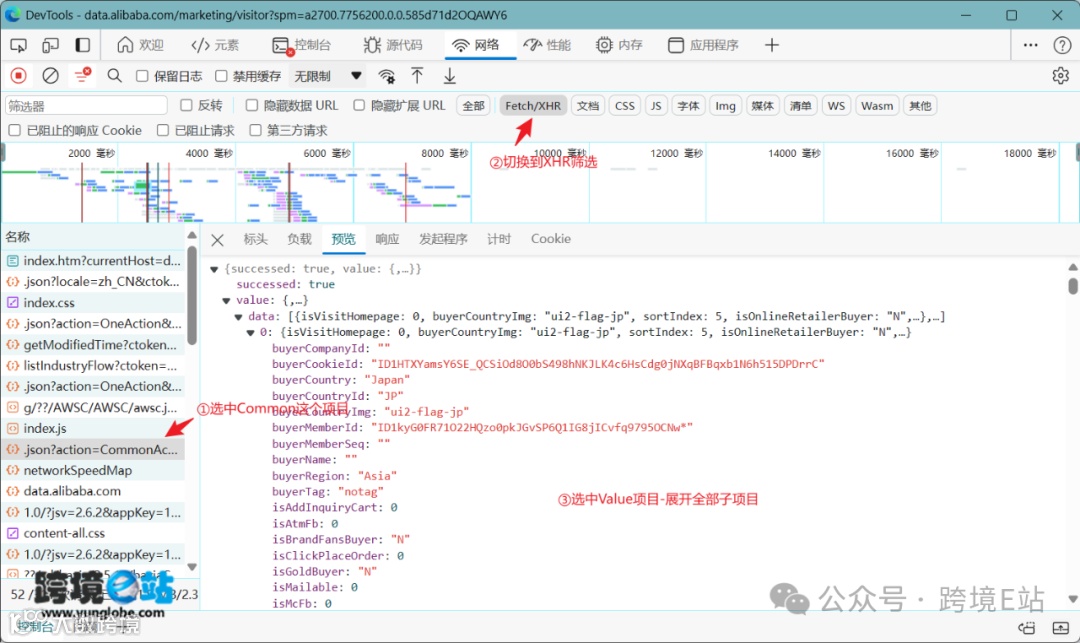Select the Wasm filter

point(877,106)
